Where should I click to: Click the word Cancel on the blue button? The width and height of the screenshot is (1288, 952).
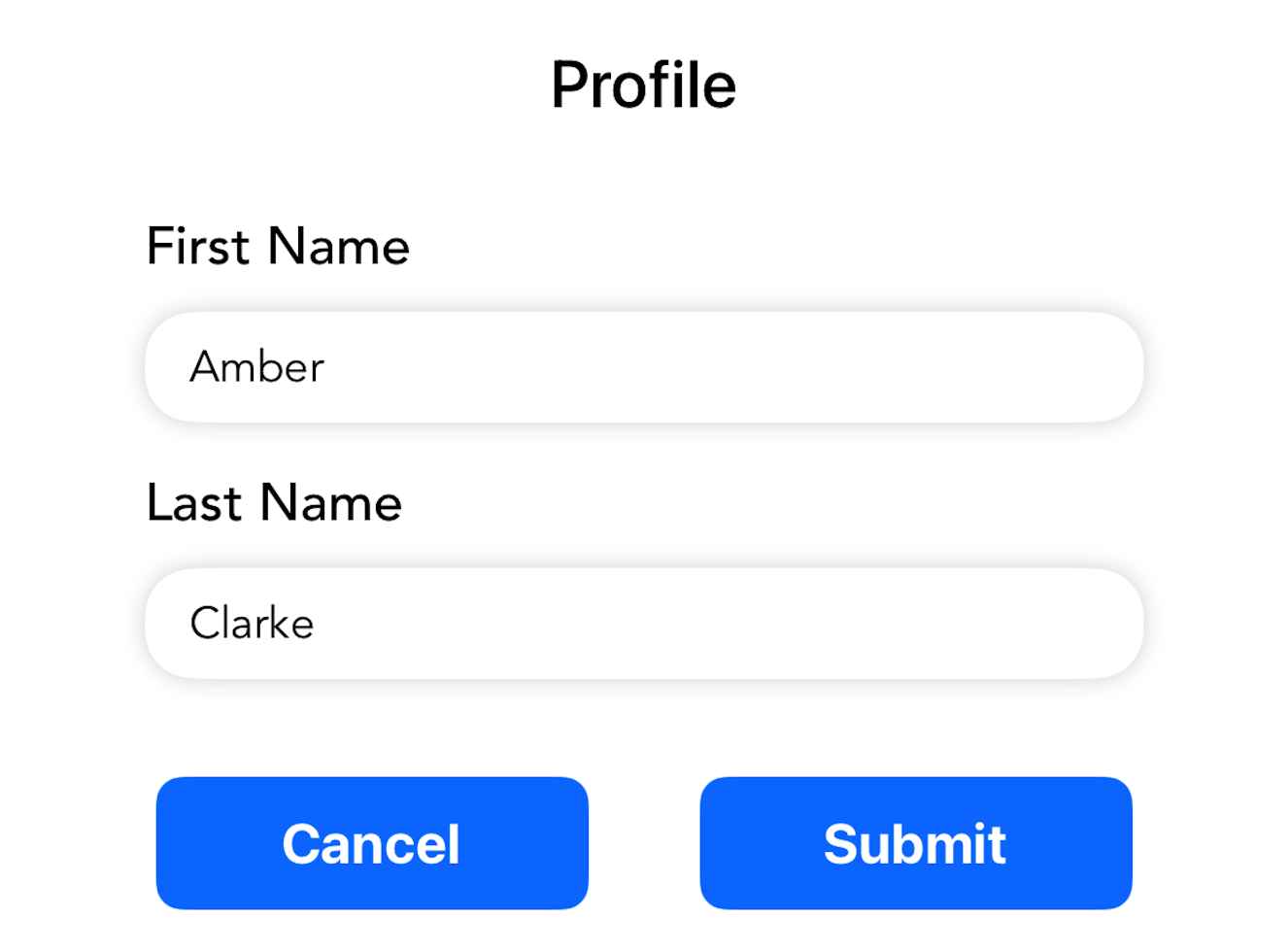click(371, 843)
